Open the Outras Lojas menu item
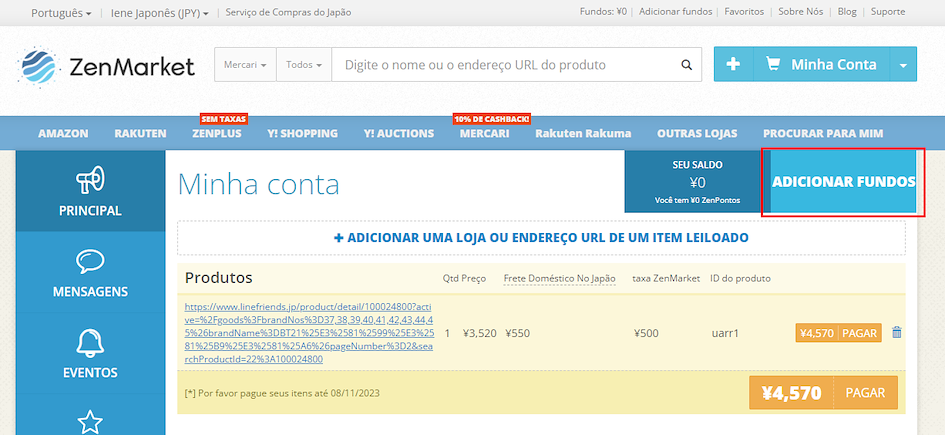 click(x=697, y=134)
